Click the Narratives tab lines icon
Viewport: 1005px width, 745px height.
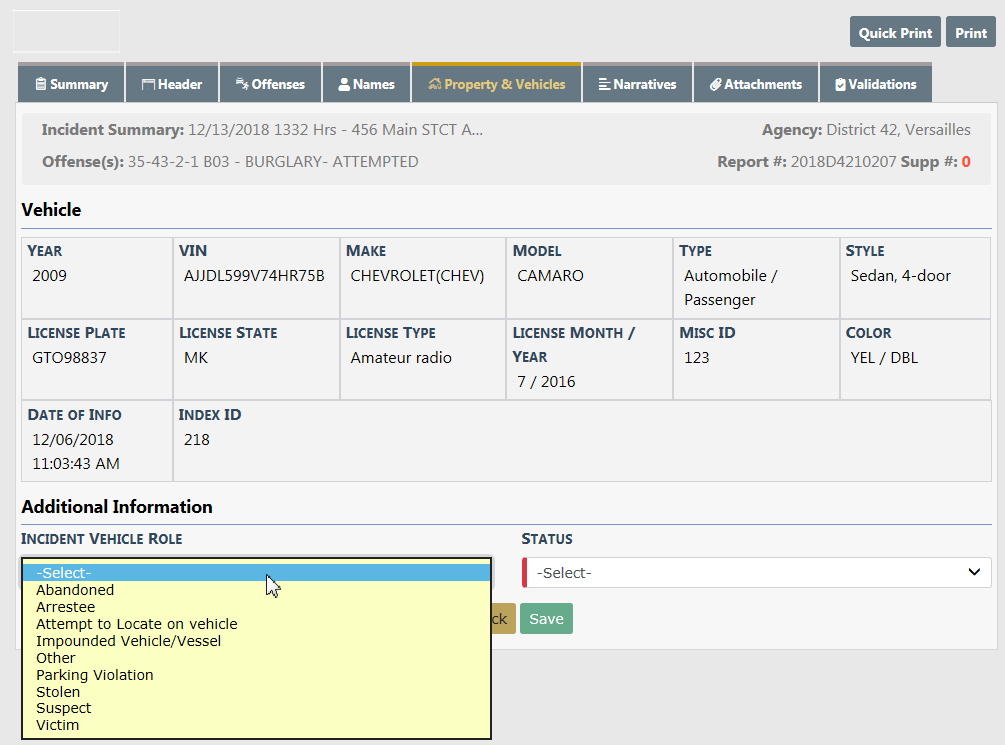pos(604,85)
